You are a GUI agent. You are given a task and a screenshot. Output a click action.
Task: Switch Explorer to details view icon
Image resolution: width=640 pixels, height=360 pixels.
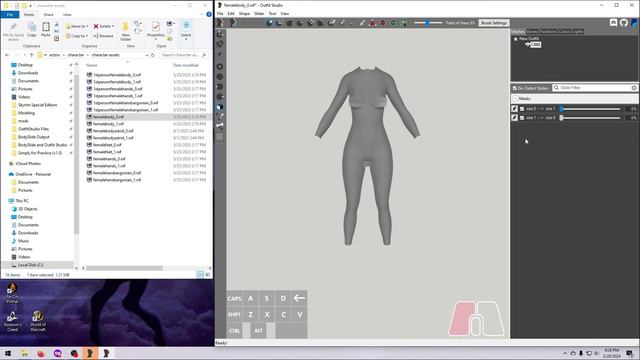click(200, 275)
